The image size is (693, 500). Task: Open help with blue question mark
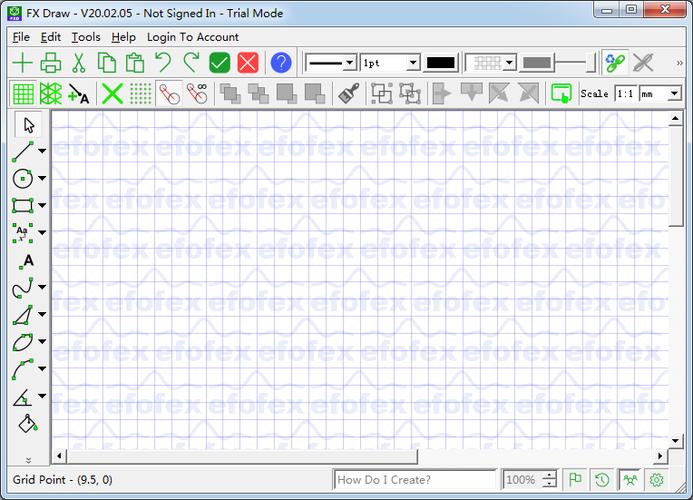click(281, 63)
